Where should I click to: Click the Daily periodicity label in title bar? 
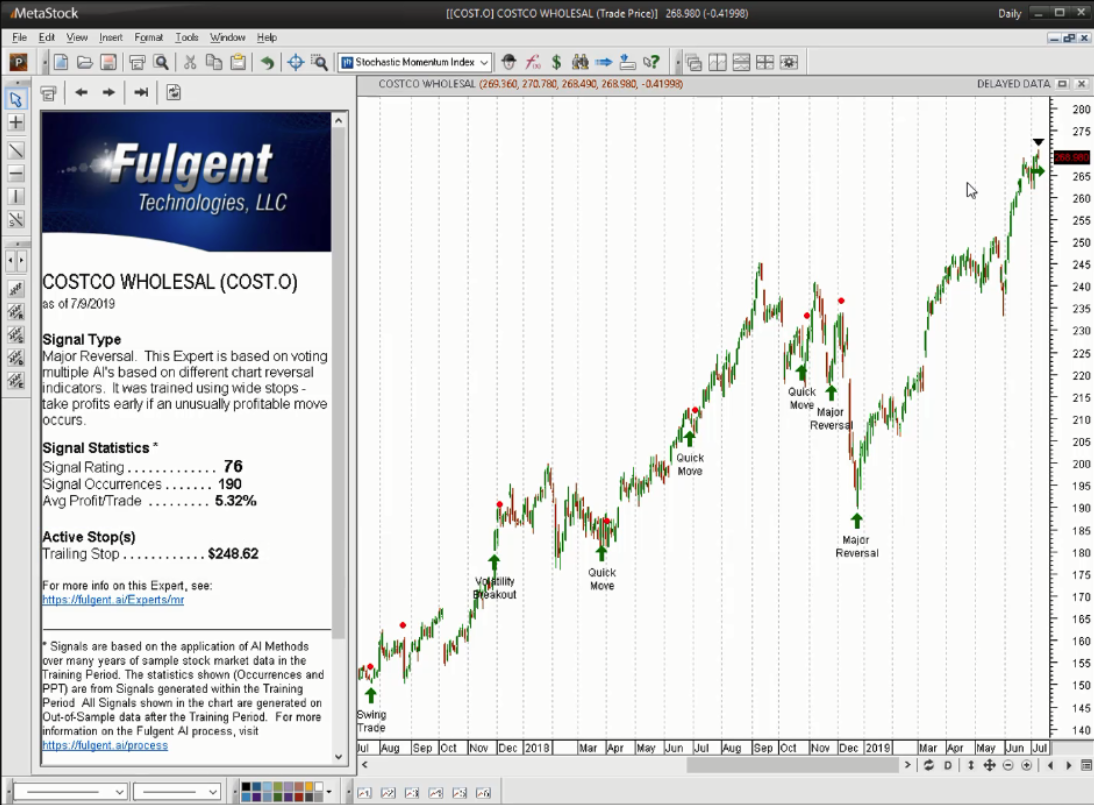[x=1009, y=13]
